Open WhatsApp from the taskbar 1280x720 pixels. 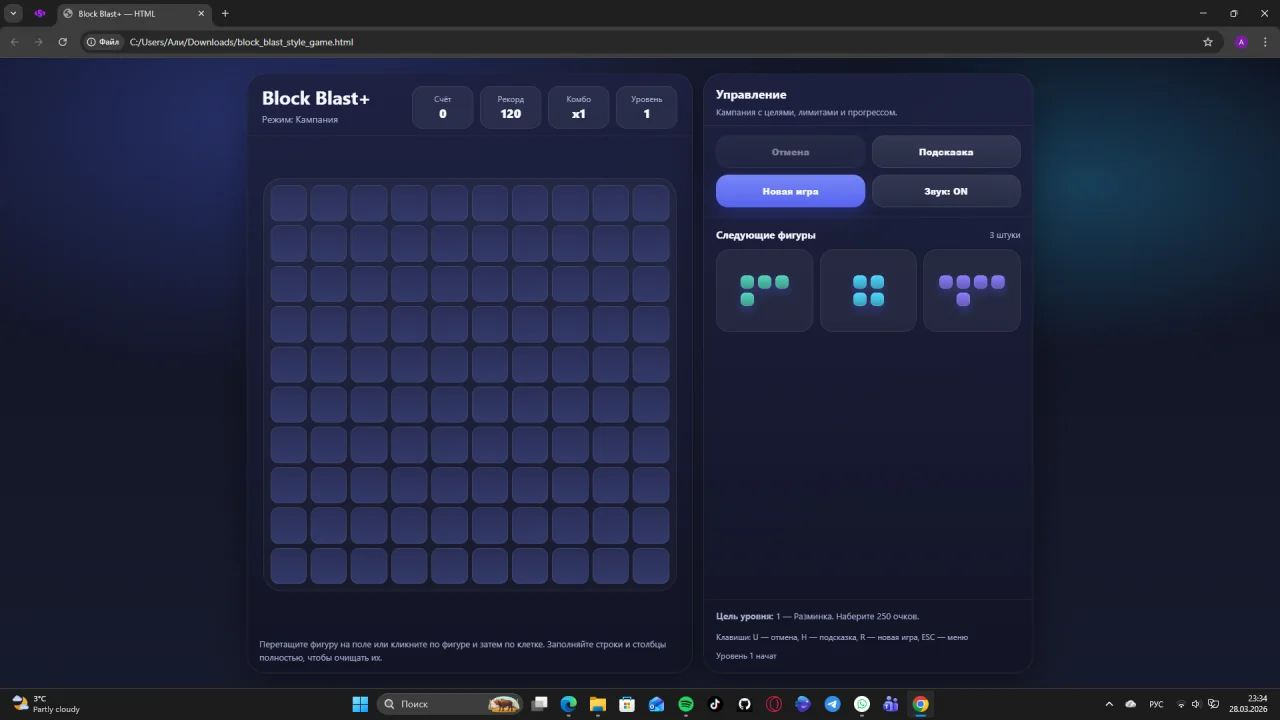click(x=862, y=704)
